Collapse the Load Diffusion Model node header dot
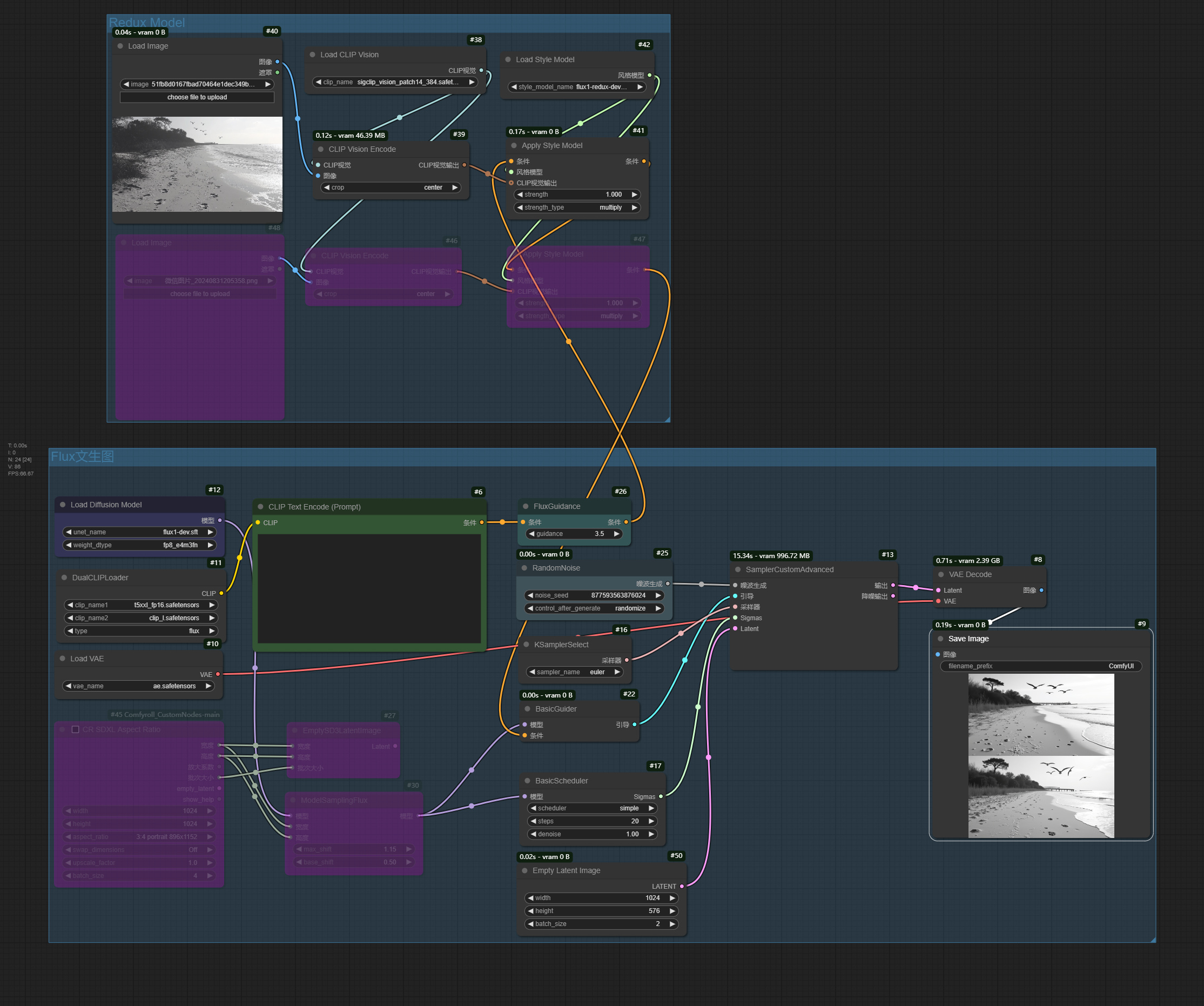 (63, 505)
